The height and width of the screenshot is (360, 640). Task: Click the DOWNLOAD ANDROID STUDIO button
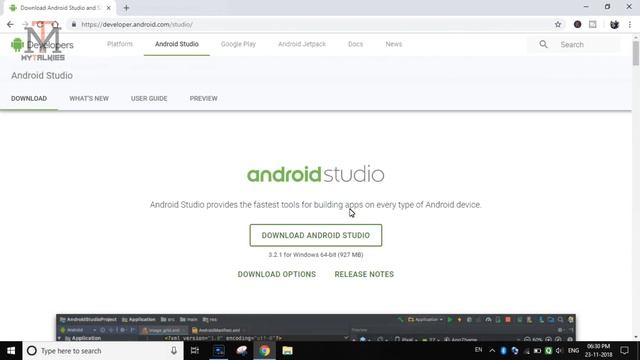(x=316, y=235)
